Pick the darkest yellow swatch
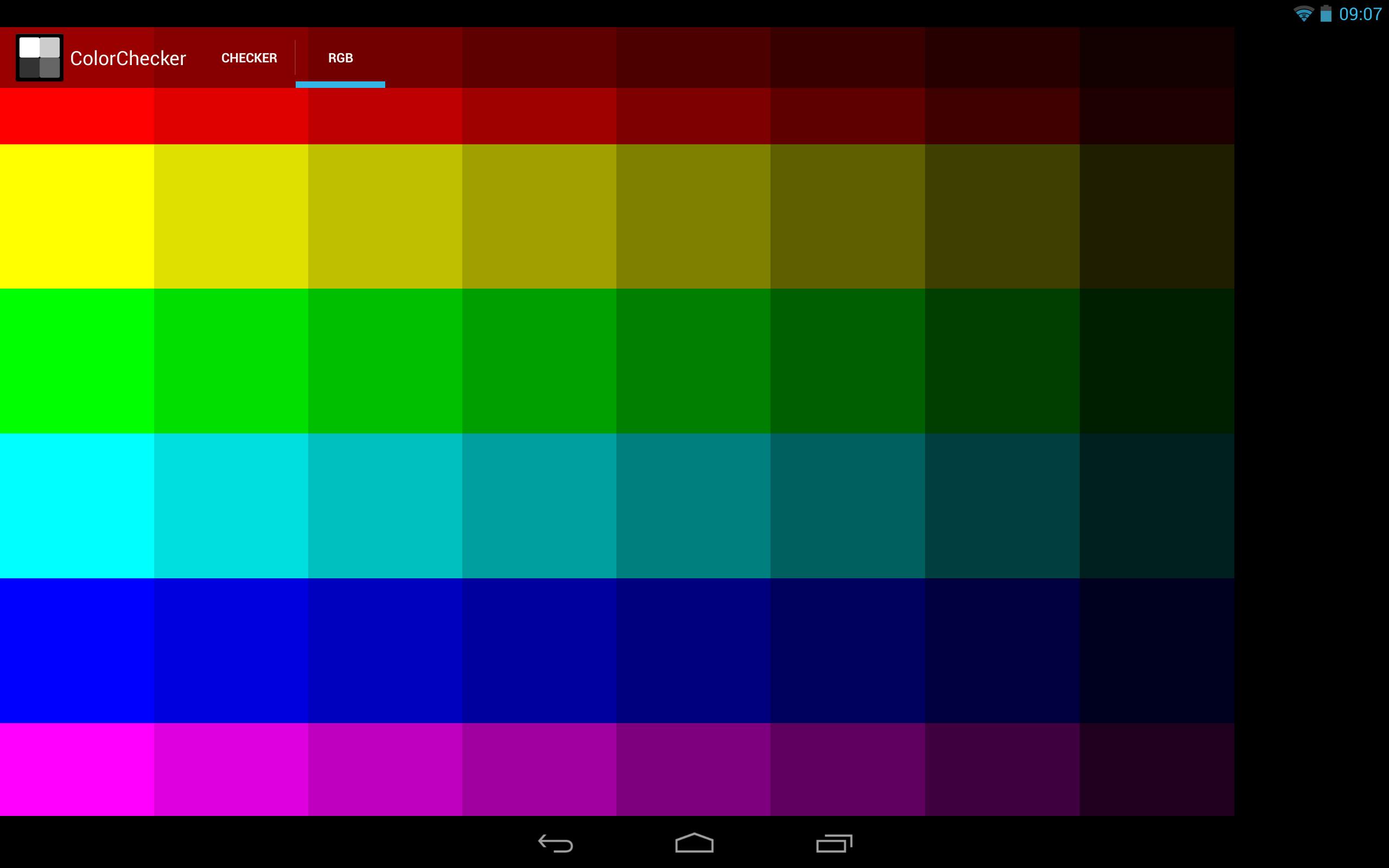The height and width of the screenshot is (868, 1389). point(1157,216)
